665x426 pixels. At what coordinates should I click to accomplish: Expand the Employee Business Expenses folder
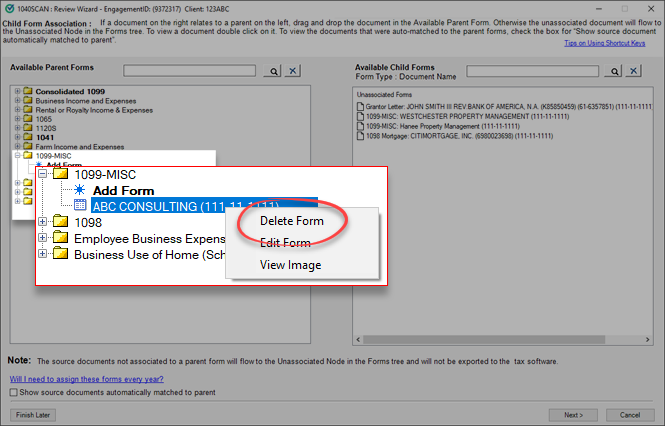point(43,238)
